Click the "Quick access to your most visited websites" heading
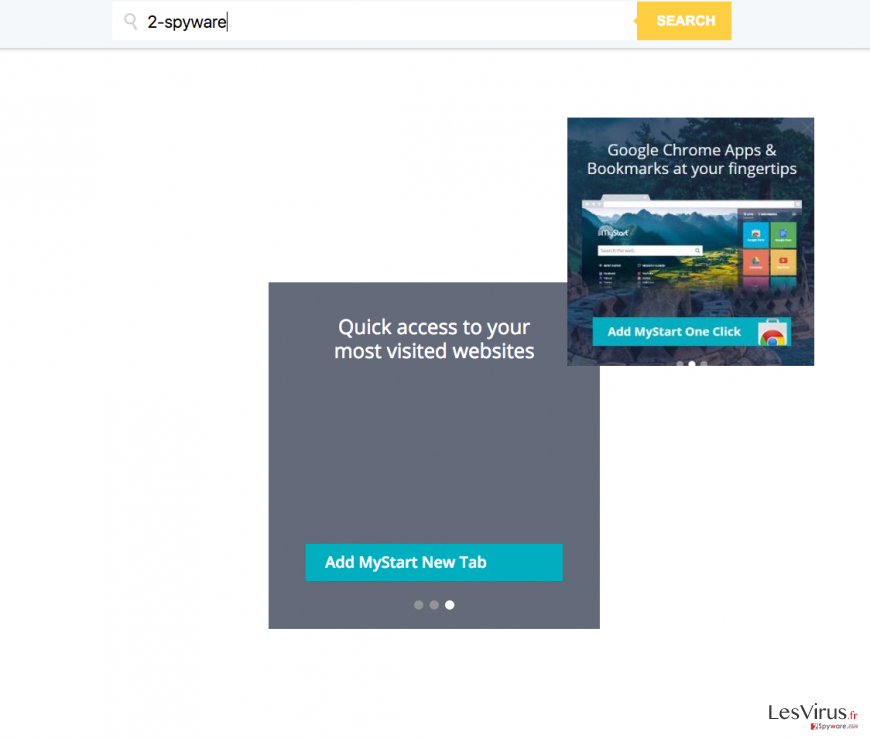This screenshot has width=870, height=738. (x=434, y=339)
